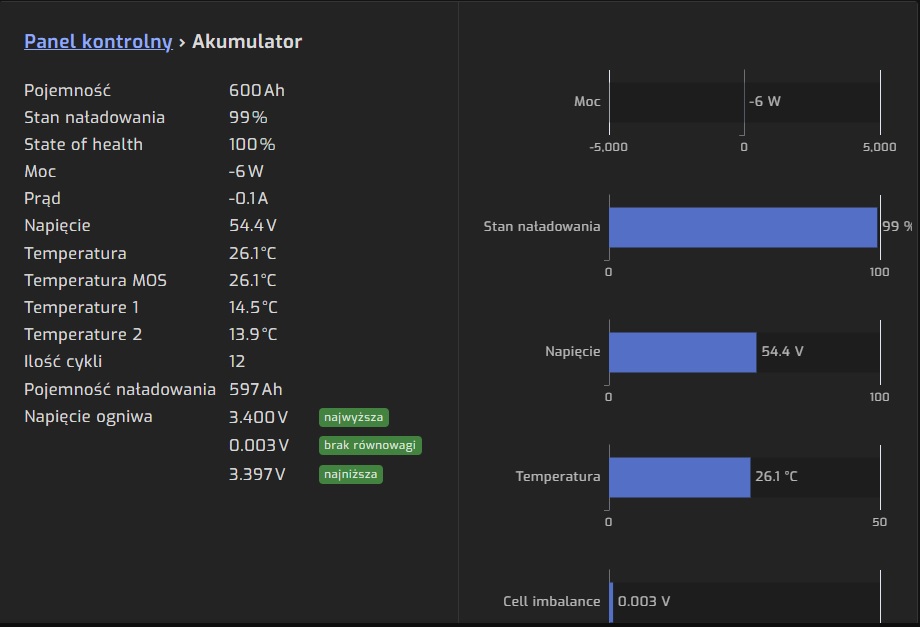
Task: Click the green najniższa badge
Action: click(351, 474)
